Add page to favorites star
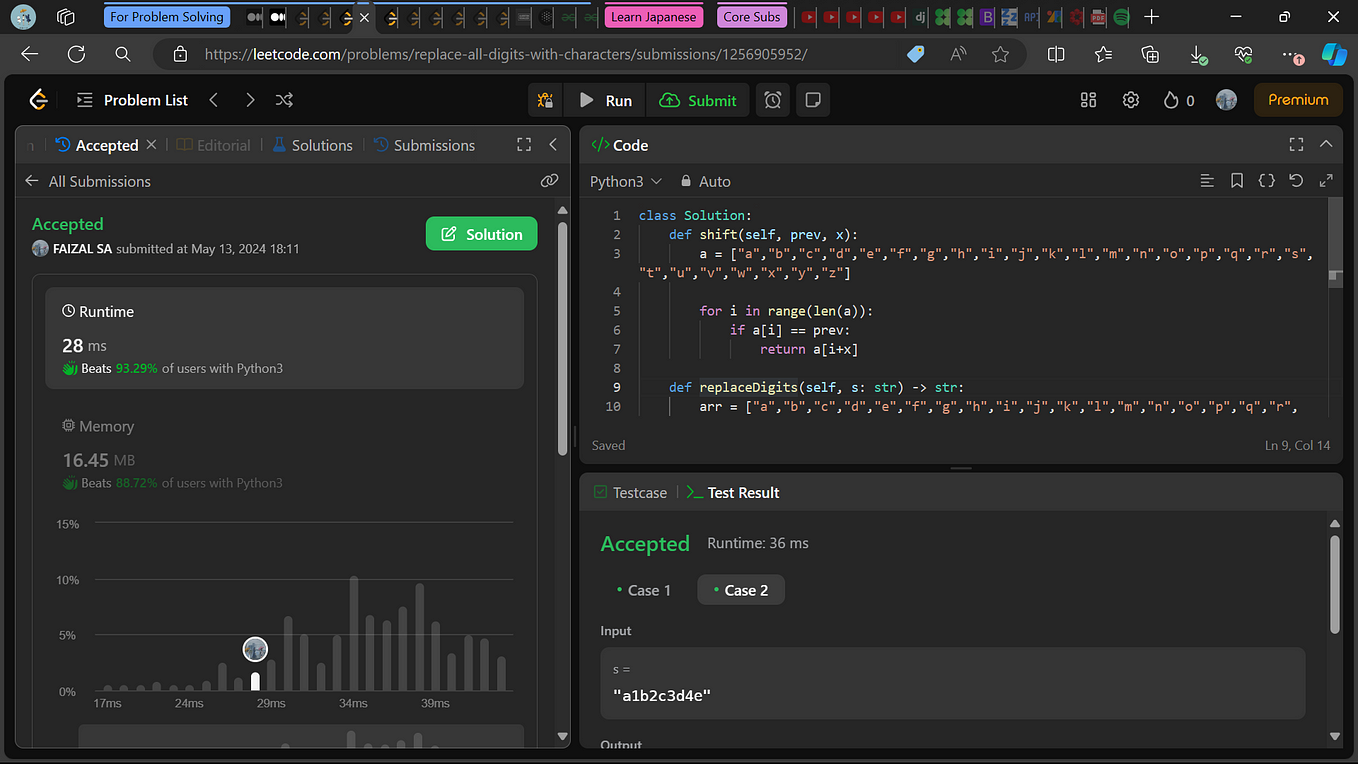 pyautogui.click(x=1000, y=54)
